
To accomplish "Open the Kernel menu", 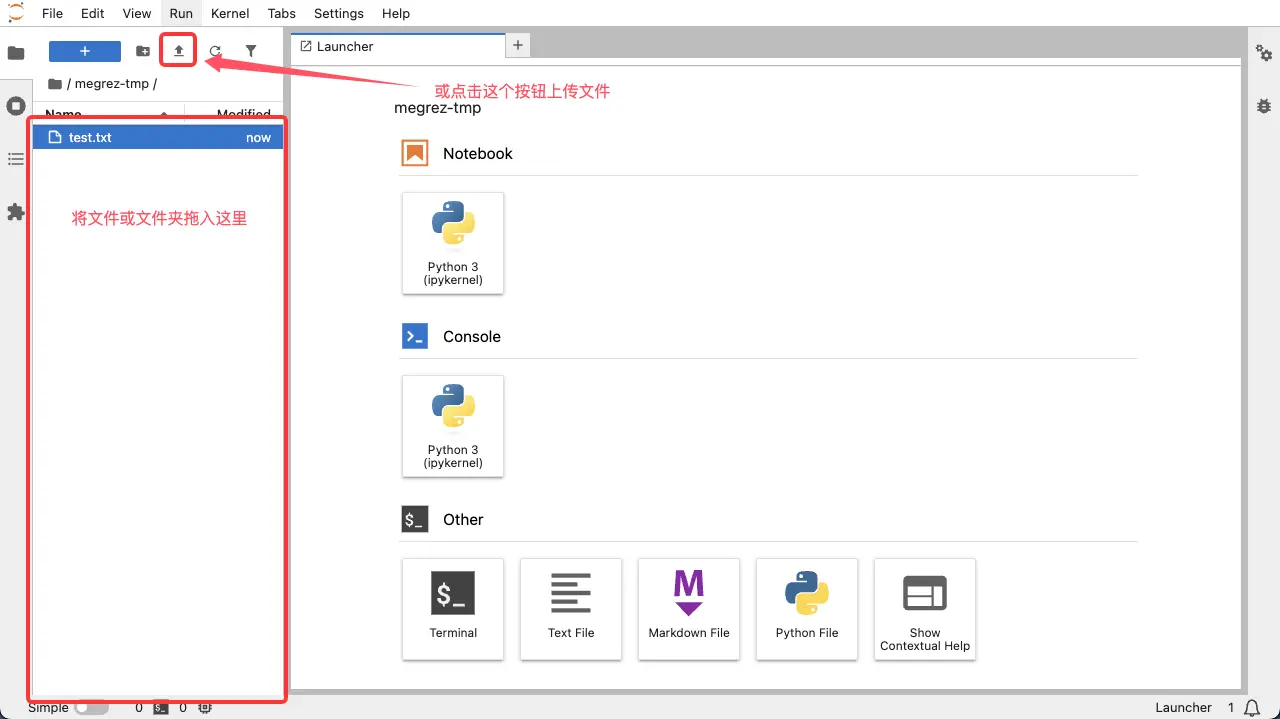I will click(x=229, y=13).
